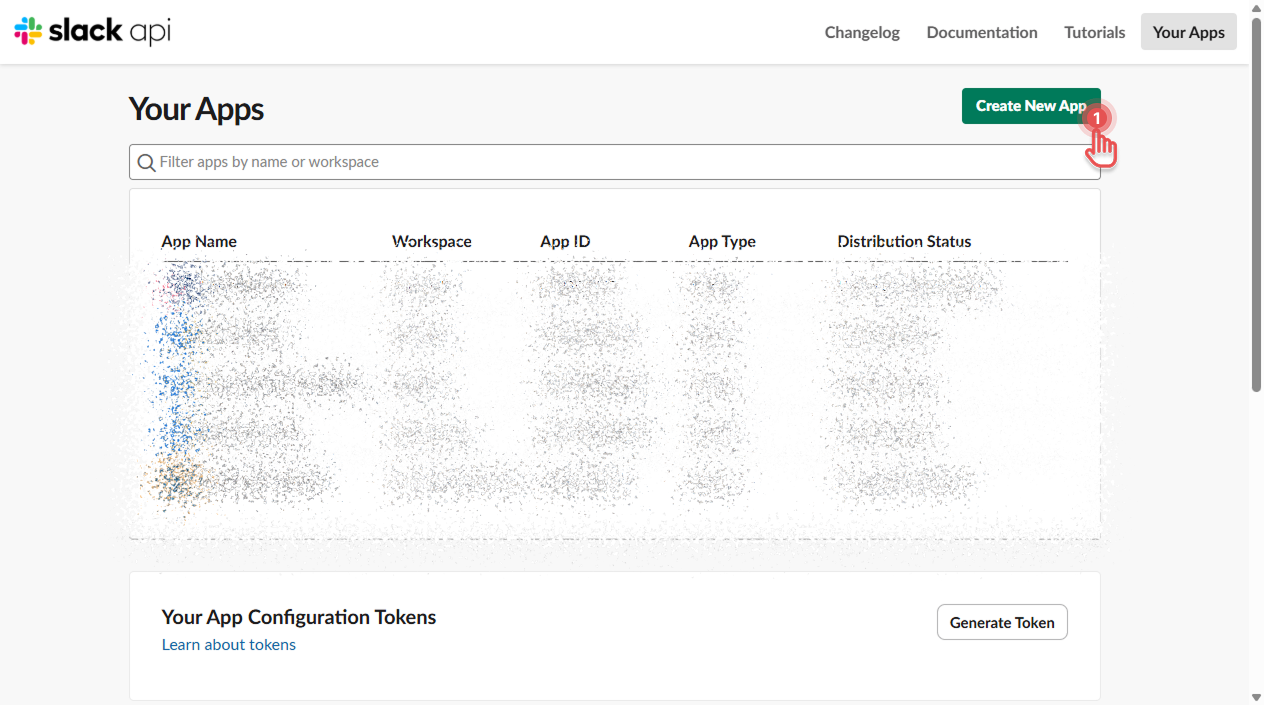Click the Your App Configuration Tokens heading
1264x705 pixels.
point(299,617)
